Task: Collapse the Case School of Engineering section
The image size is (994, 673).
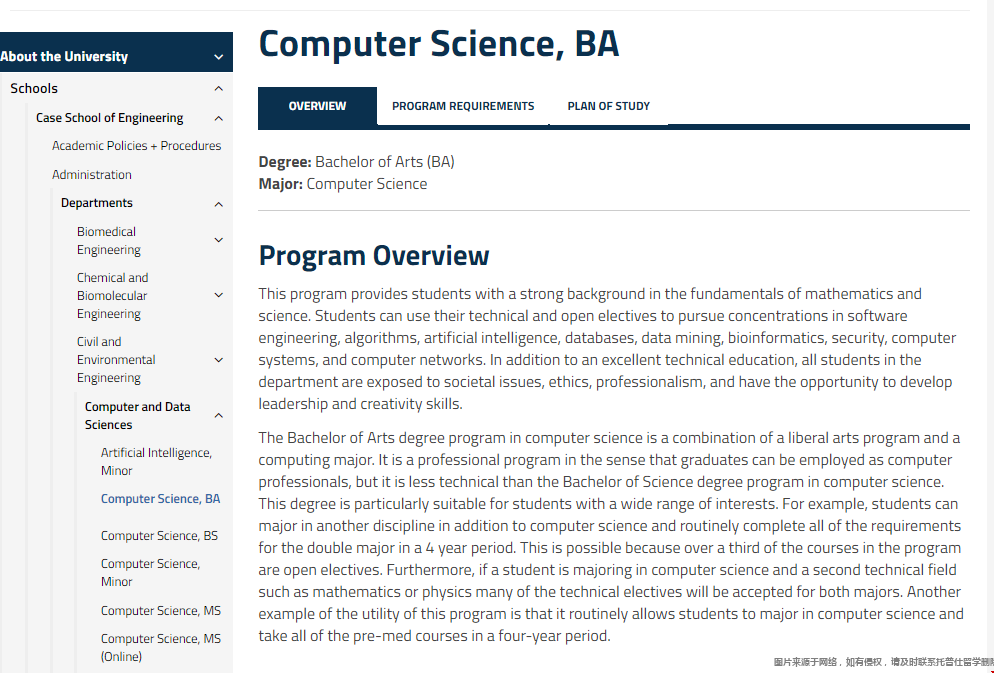Action: click(218, 117)
